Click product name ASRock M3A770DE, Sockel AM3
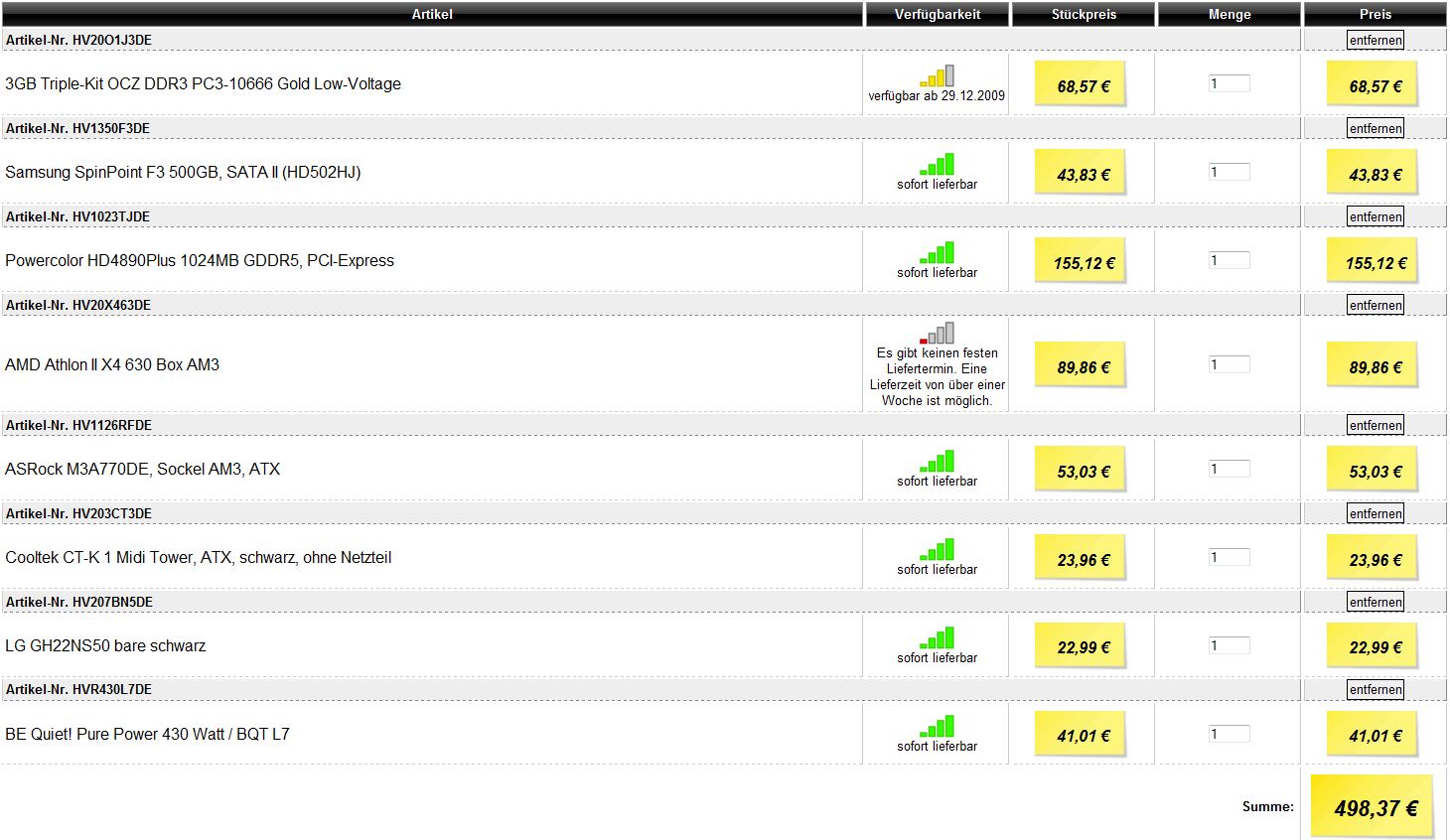 tap(142, 469)
